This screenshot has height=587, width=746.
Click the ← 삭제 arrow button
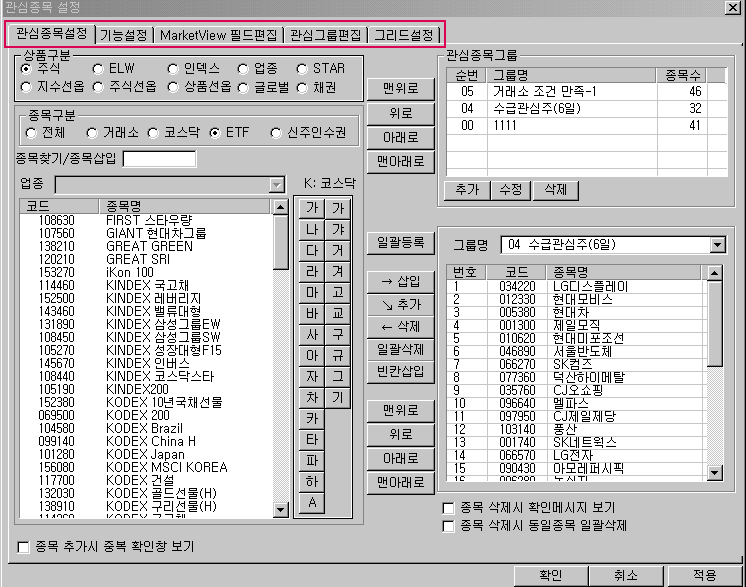tap(401, 326)
